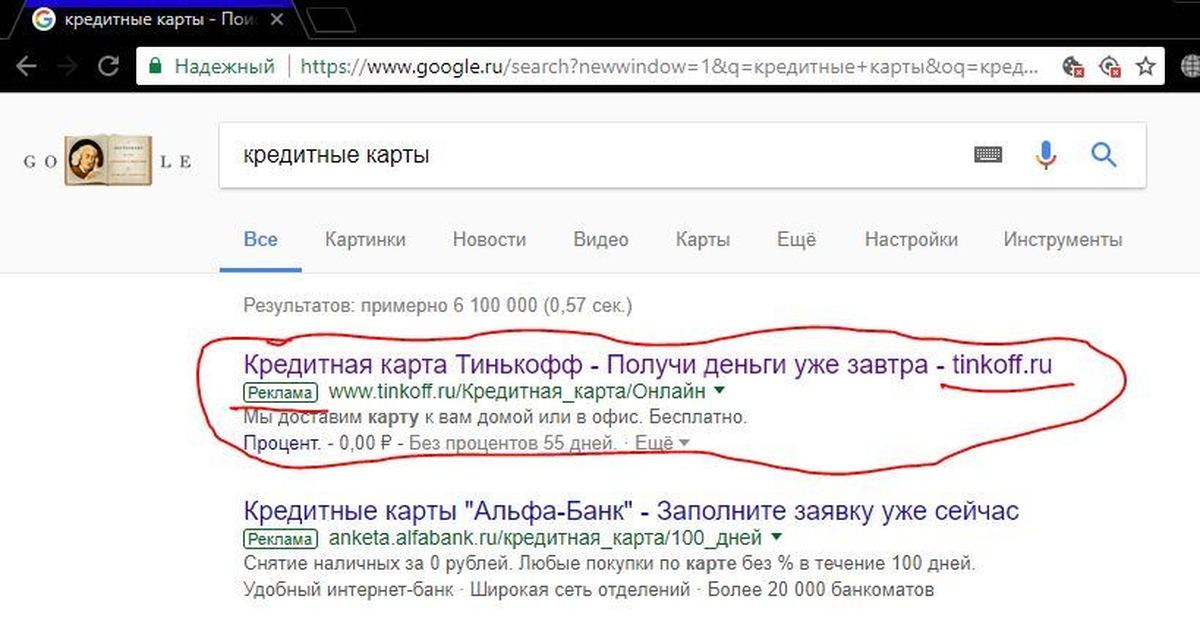Switch to the Новости results tab

(x=489, y=240)
